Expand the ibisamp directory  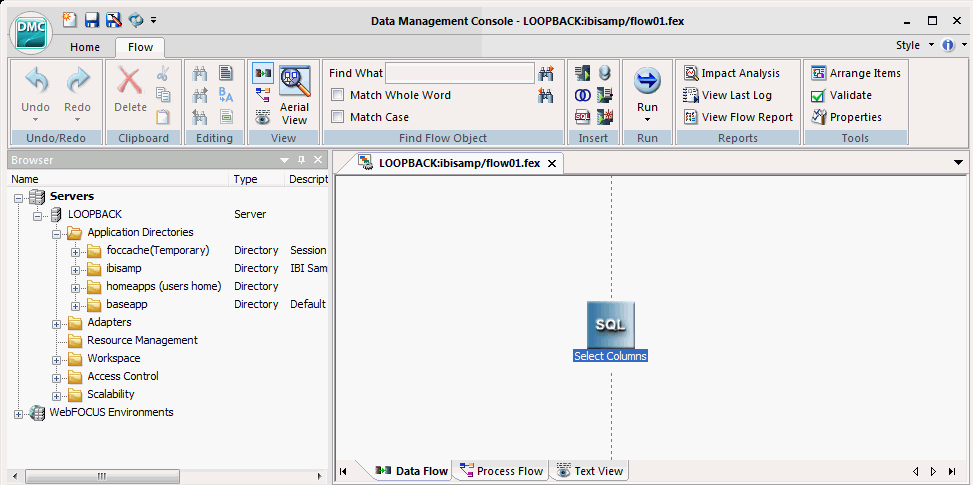click(x=76, y=270)
